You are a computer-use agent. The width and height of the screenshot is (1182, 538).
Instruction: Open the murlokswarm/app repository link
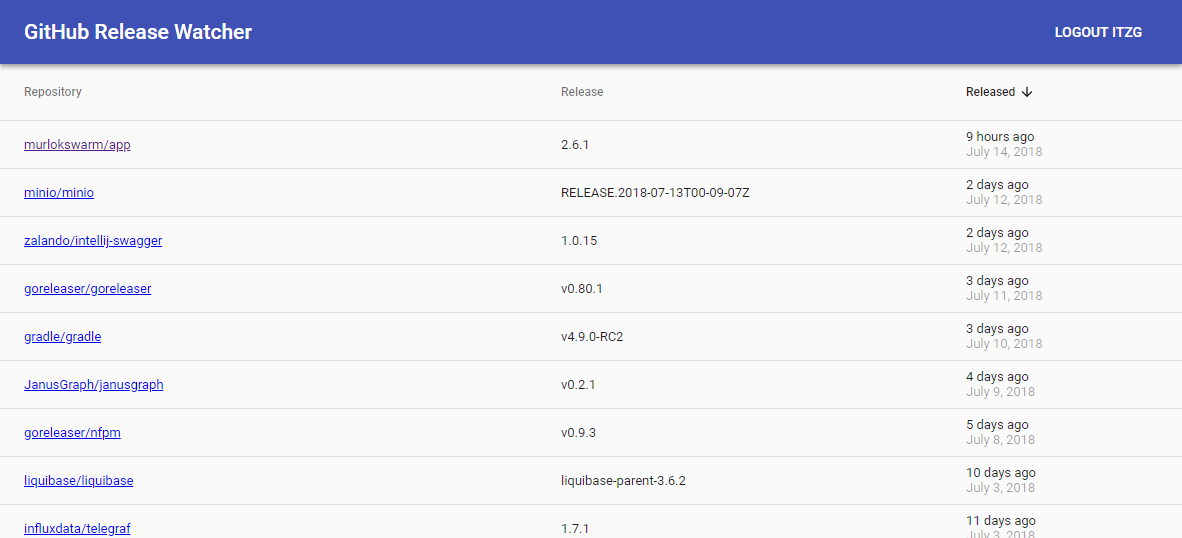(x=77, y=145)
